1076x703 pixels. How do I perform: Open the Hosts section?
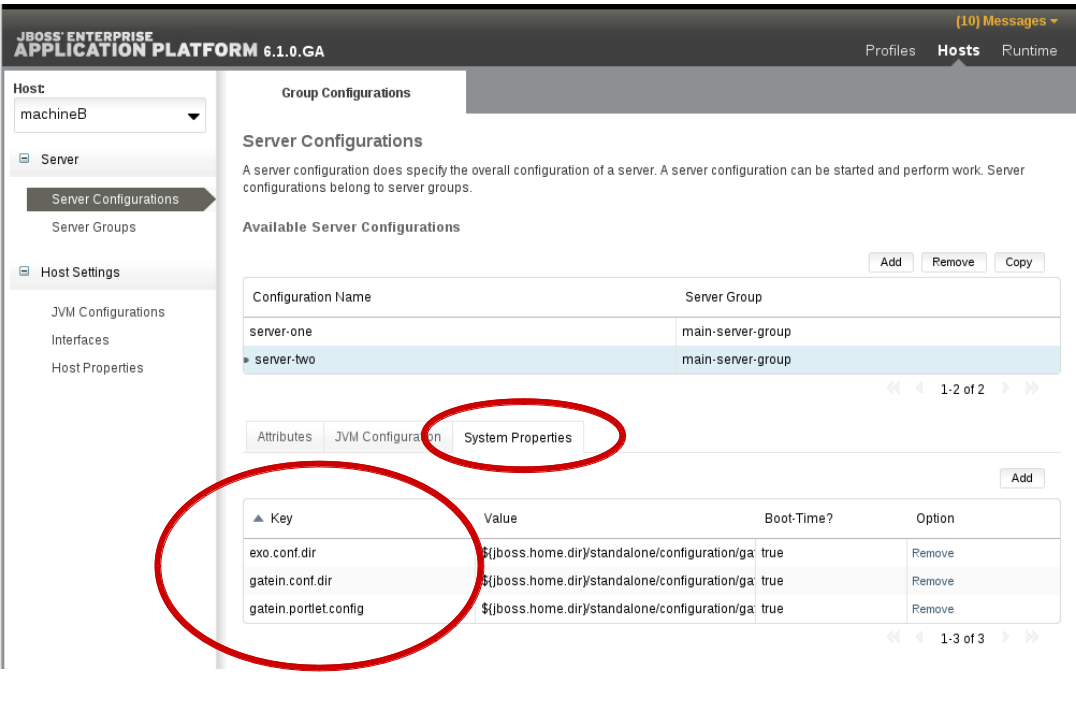(x=959, y=51)
